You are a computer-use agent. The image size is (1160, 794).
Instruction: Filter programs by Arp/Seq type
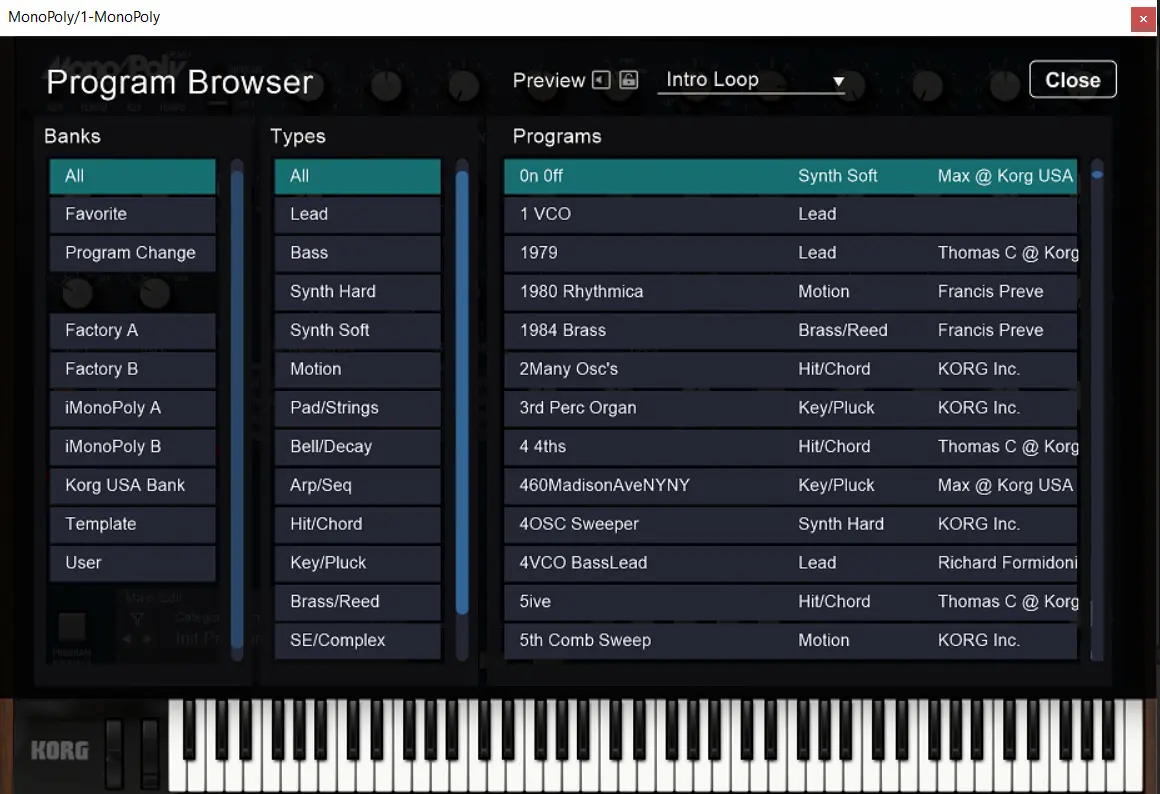[x=357, y=485]
